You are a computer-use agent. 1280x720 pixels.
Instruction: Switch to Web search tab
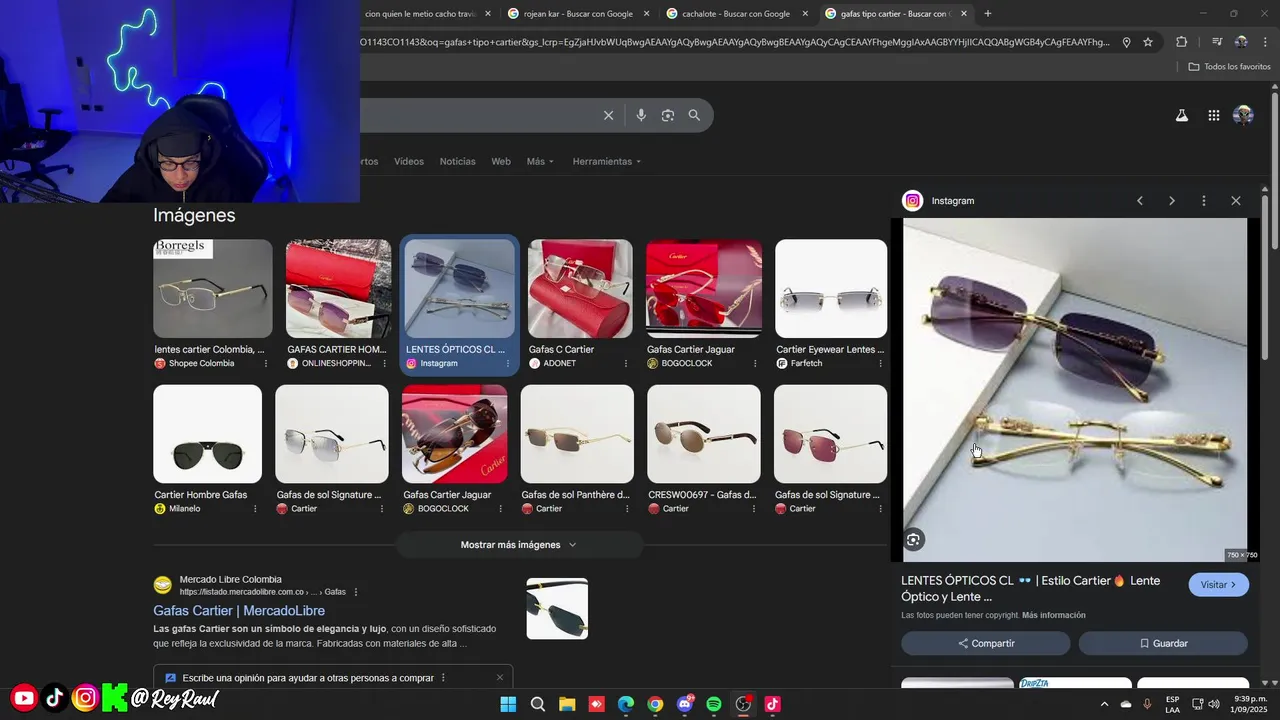pyautogui.click(x=501, y=162)
